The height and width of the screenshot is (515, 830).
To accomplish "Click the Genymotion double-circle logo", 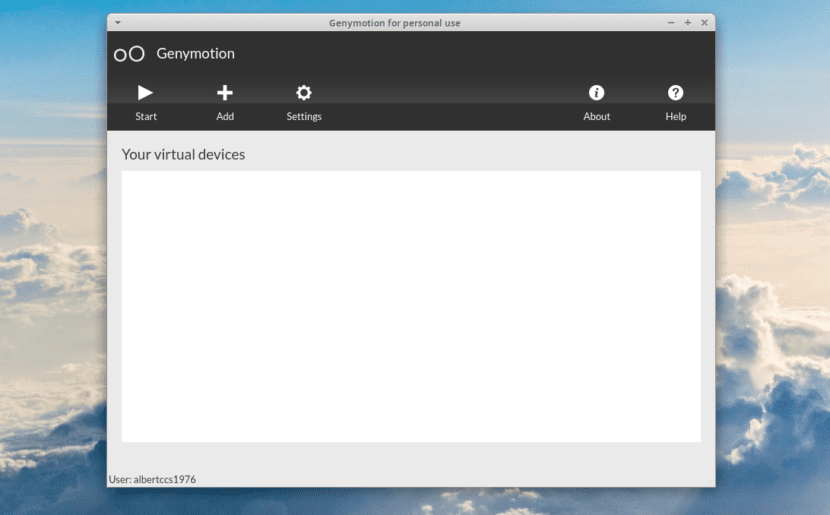I will pos(129,54).
